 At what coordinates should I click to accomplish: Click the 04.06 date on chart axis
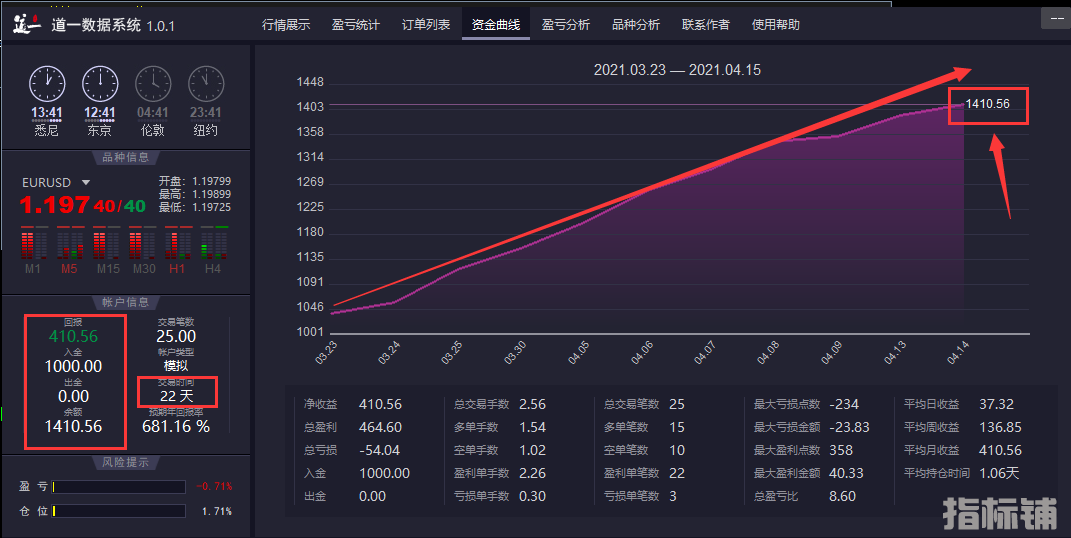(642, 352)
